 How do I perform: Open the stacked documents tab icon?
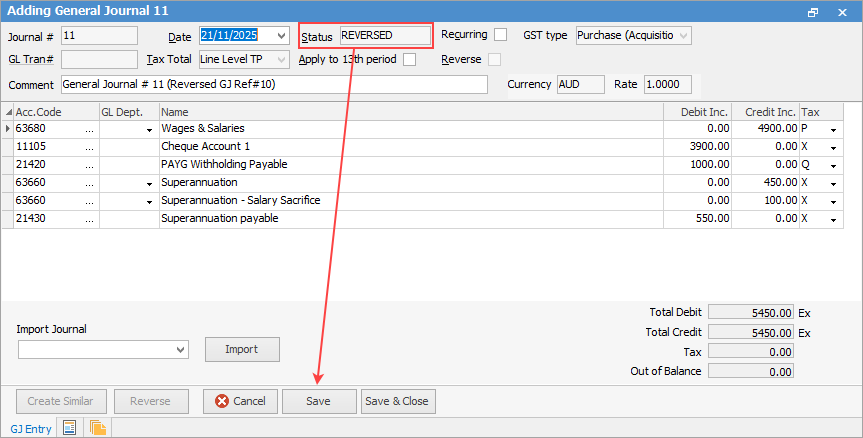(97, 428)
